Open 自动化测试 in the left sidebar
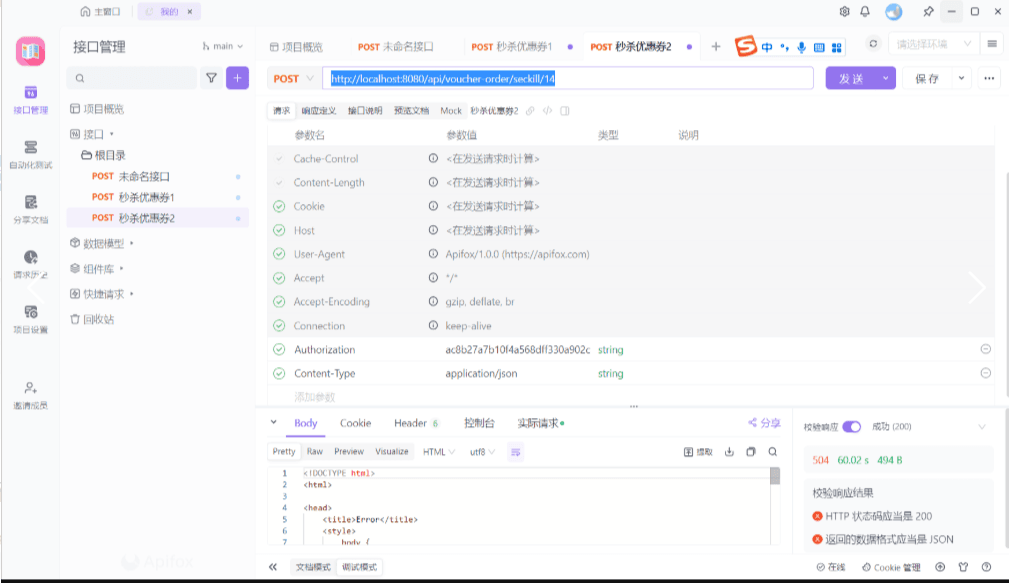The height and width of the screenshot is (583, 1009). 30,153
